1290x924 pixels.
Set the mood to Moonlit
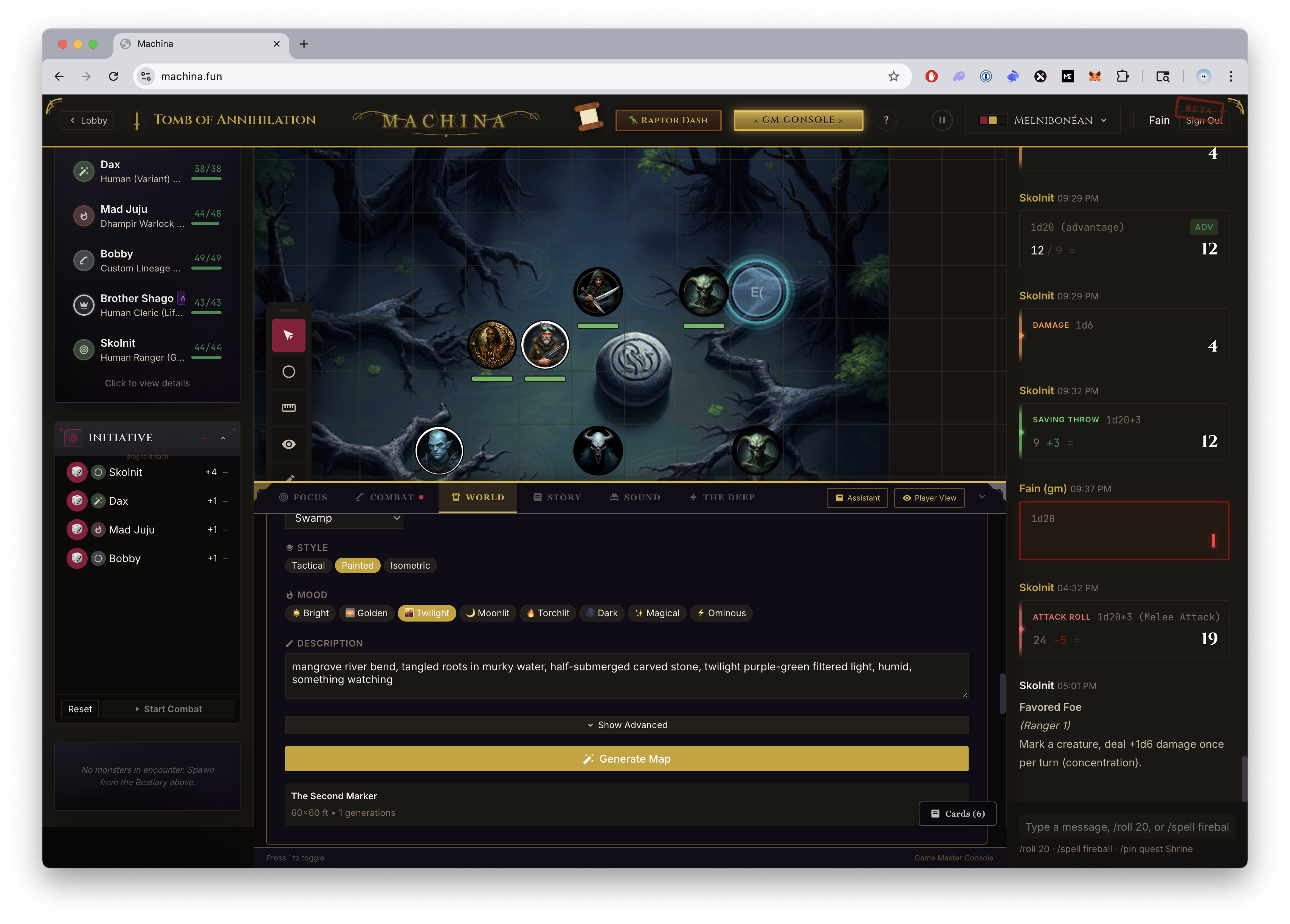487,613
